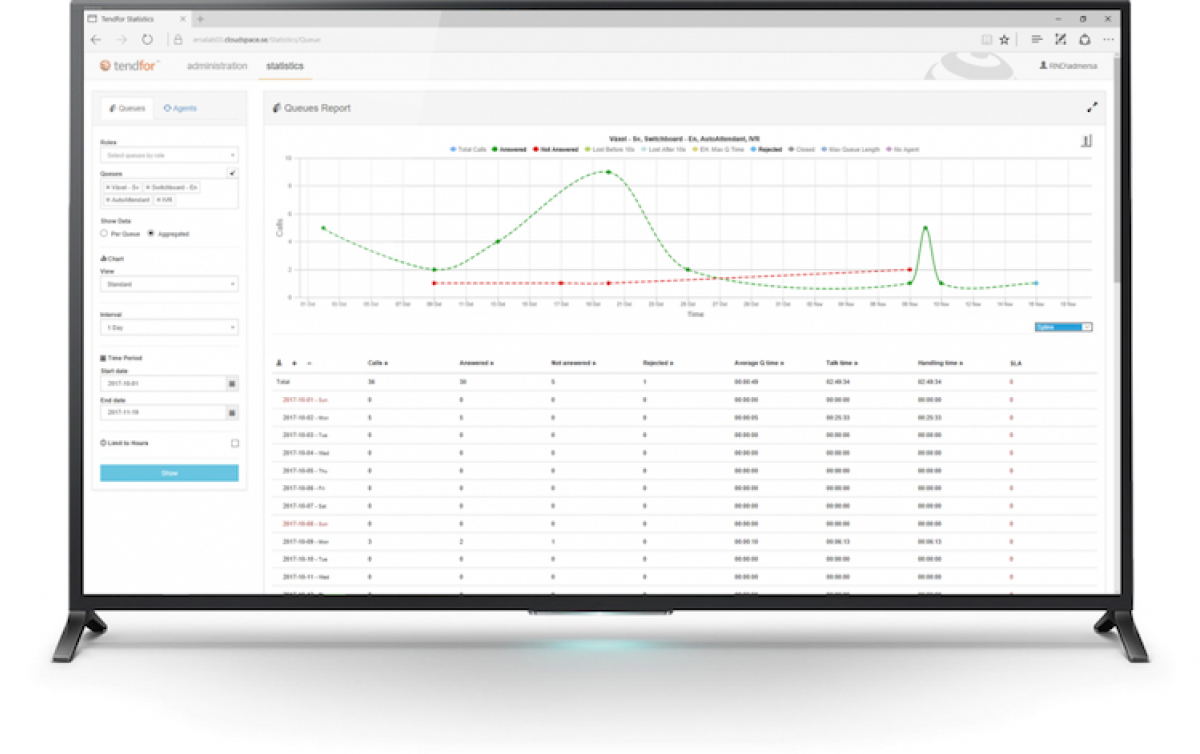
Task: Open a new browser tab with the plus
Action: point(201,18)
